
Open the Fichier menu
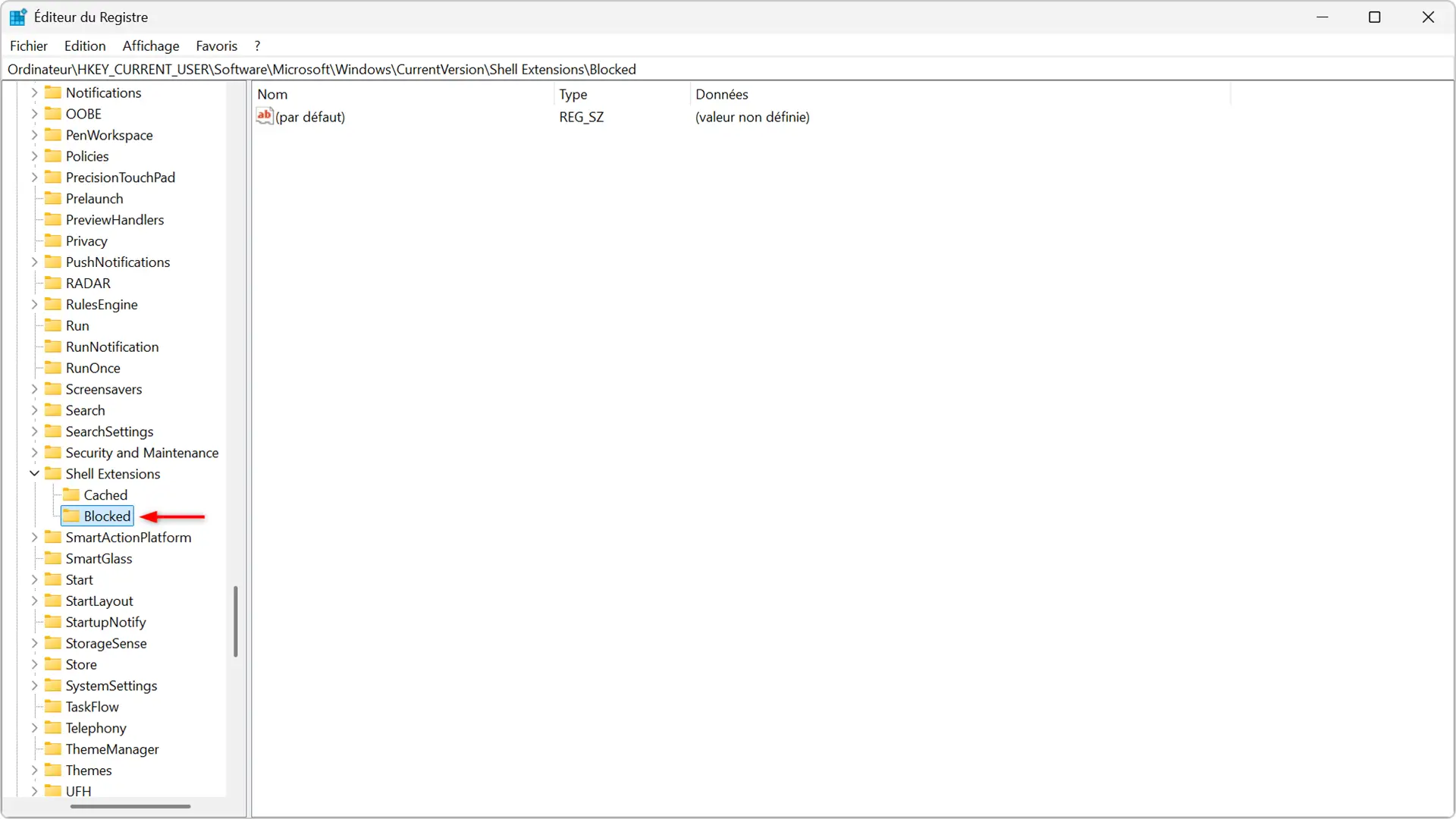29,46
